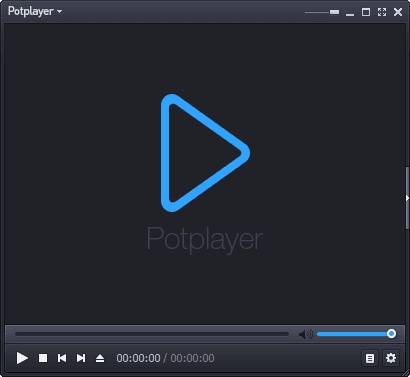Click the Stop button

point(43,358)
